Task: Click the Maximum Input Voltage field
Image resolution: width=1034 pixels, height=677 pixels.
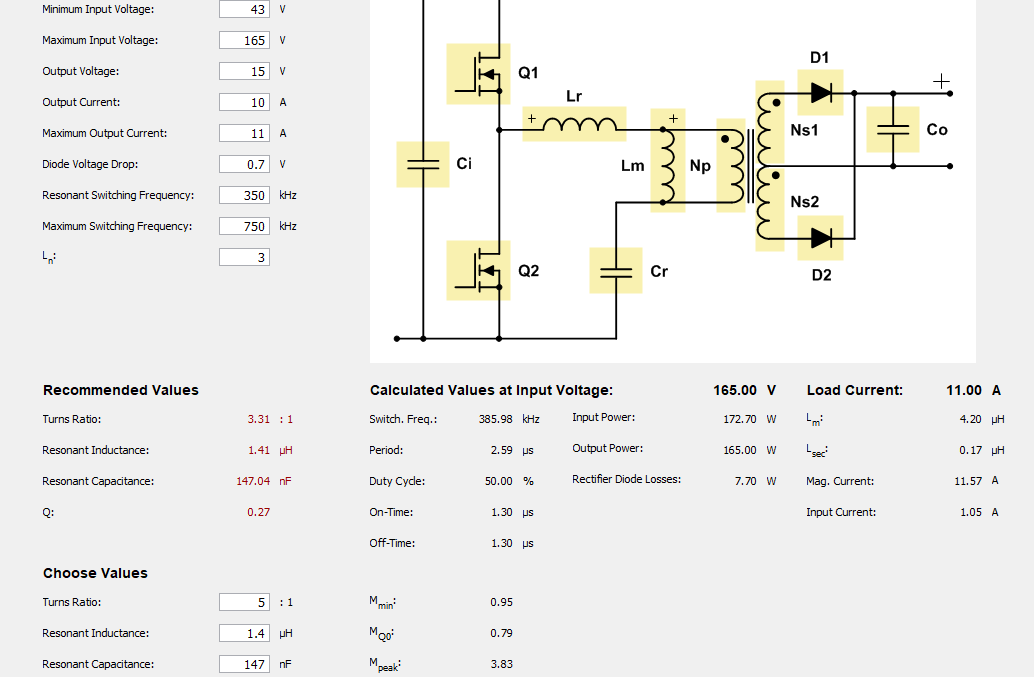Action: [x=245, y=40]
